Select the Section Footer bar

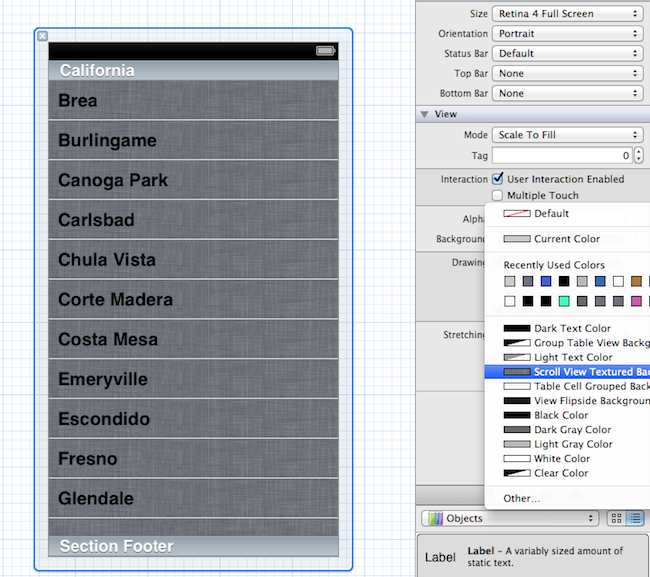194,546
